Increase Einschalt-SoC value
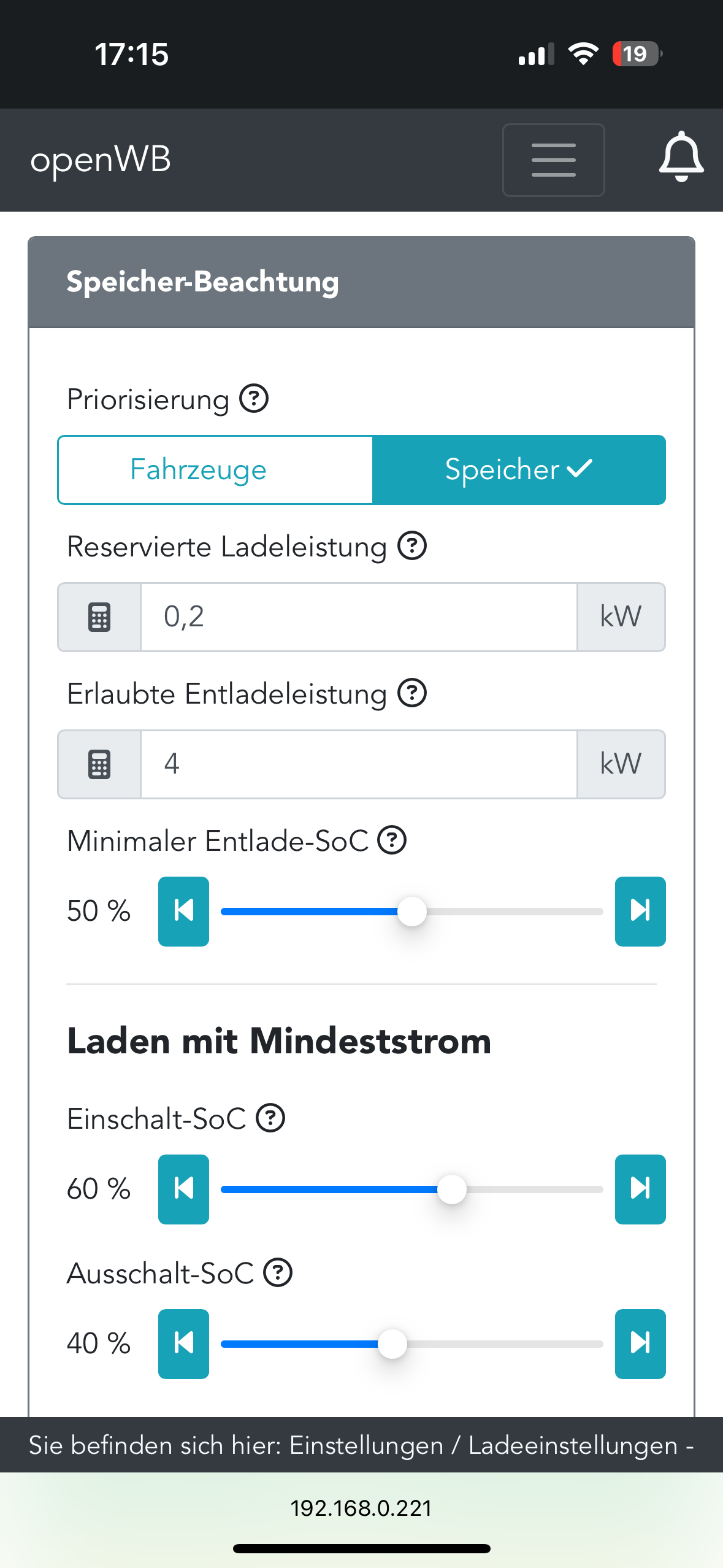 pos(640,1189)
